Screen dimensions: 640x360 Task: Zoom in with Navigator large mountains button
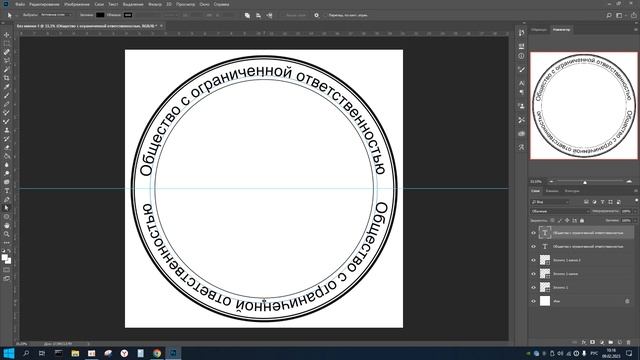click(x=629, y=182)
